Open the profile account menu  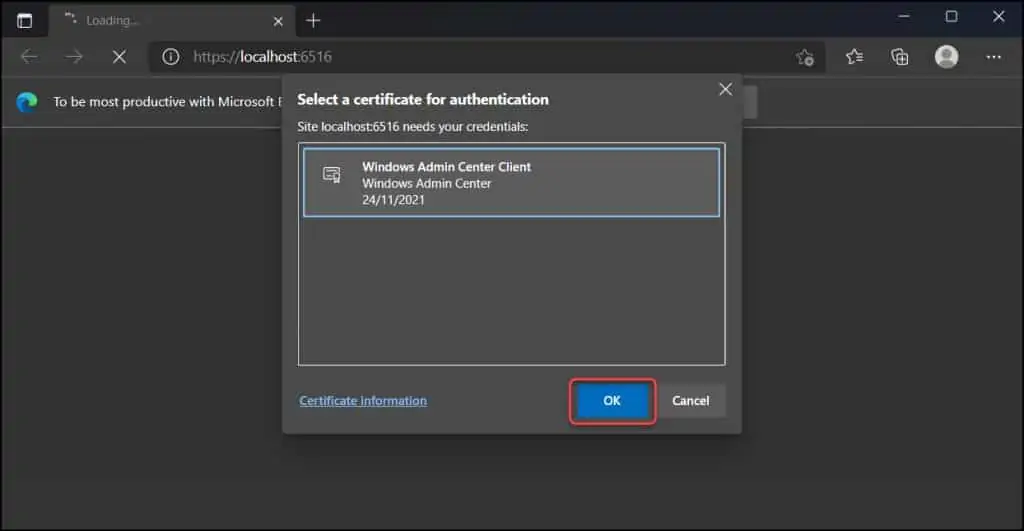946,57
